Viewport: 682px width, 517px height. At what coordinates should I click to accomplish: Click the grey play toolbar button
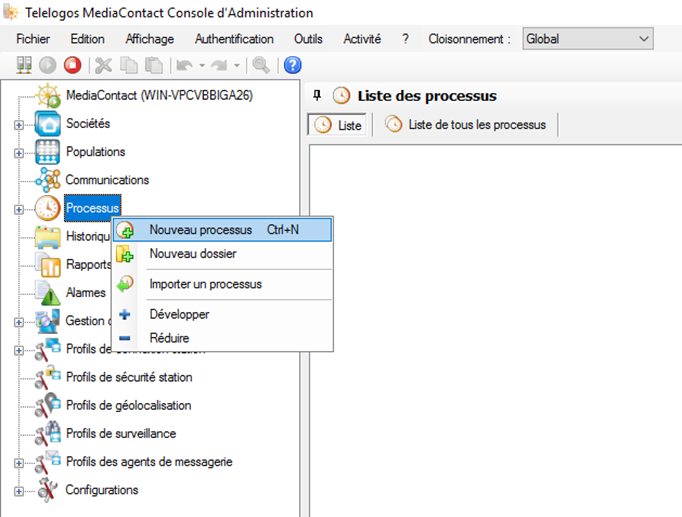tap(47, 65)
